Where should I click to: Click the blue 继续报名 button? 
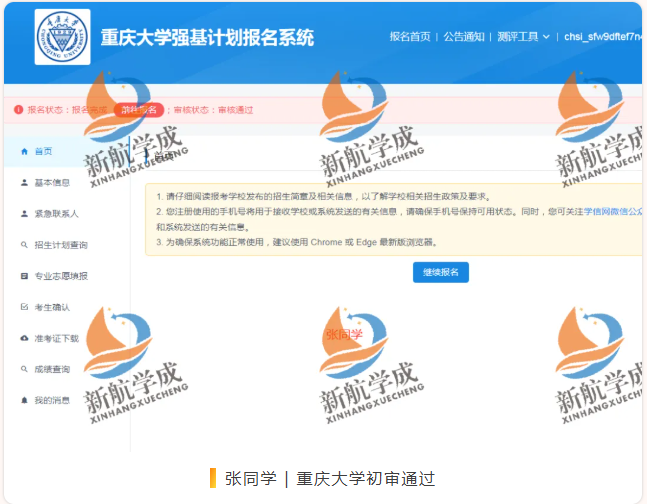click(x=441, y=272)
